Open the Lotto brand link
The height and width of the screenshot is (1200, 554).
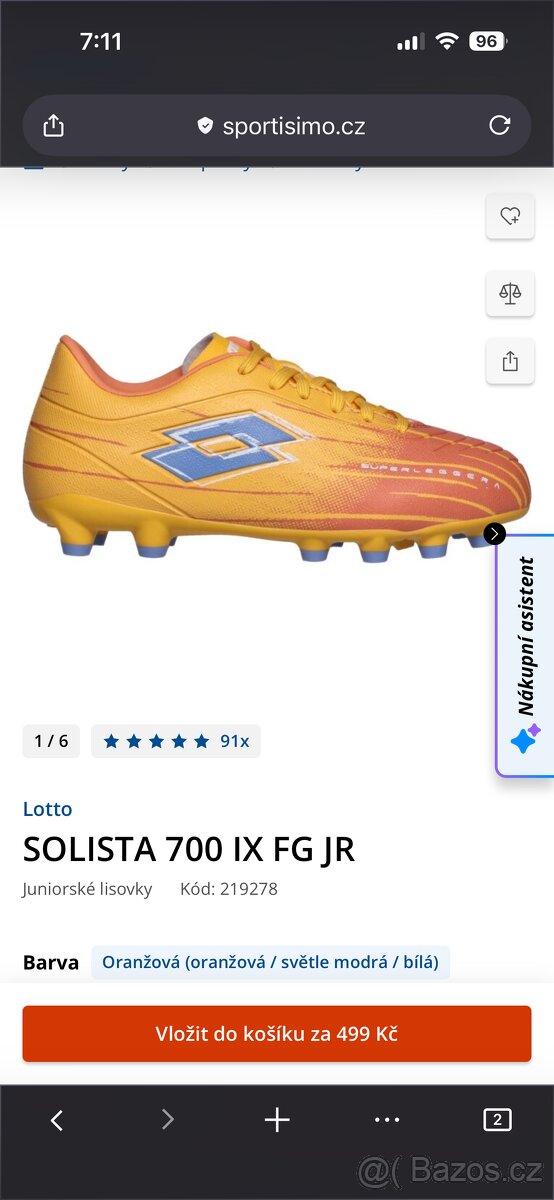pos(48,809)
